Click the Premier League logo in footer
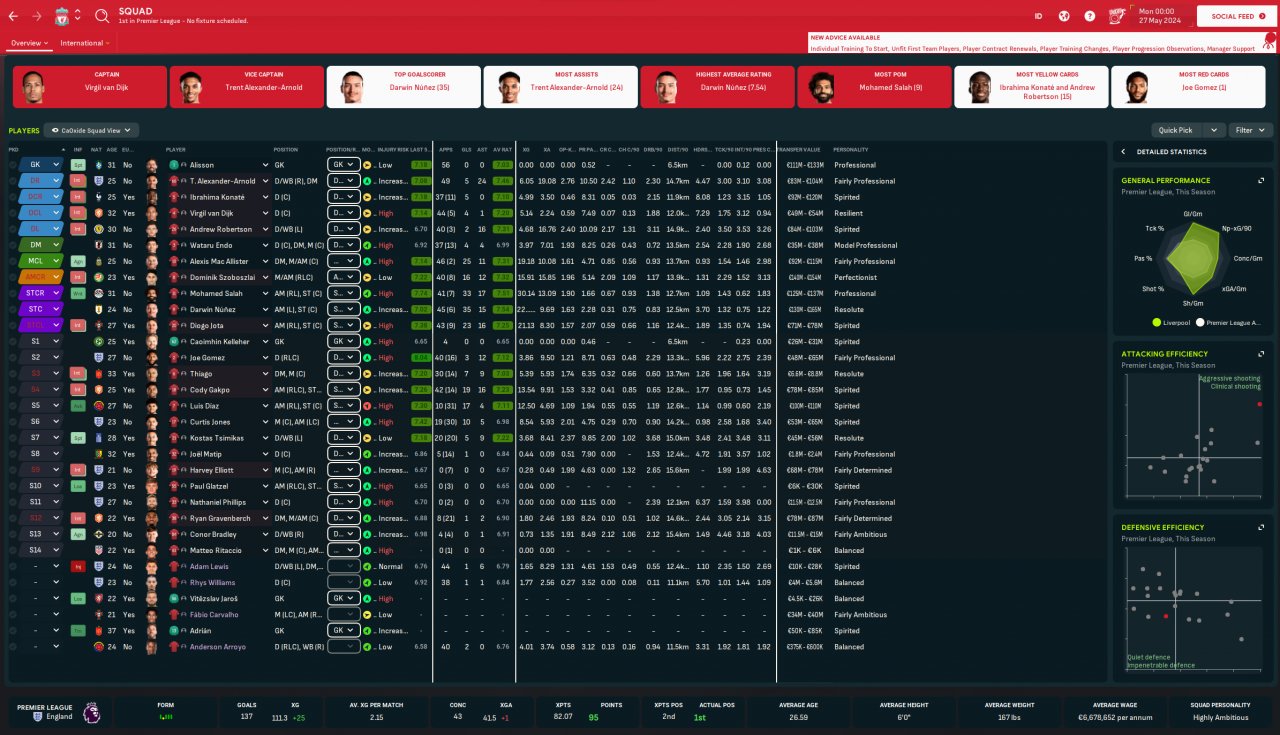Viewport: 1280px width, 735px height. tap(91, 712)
